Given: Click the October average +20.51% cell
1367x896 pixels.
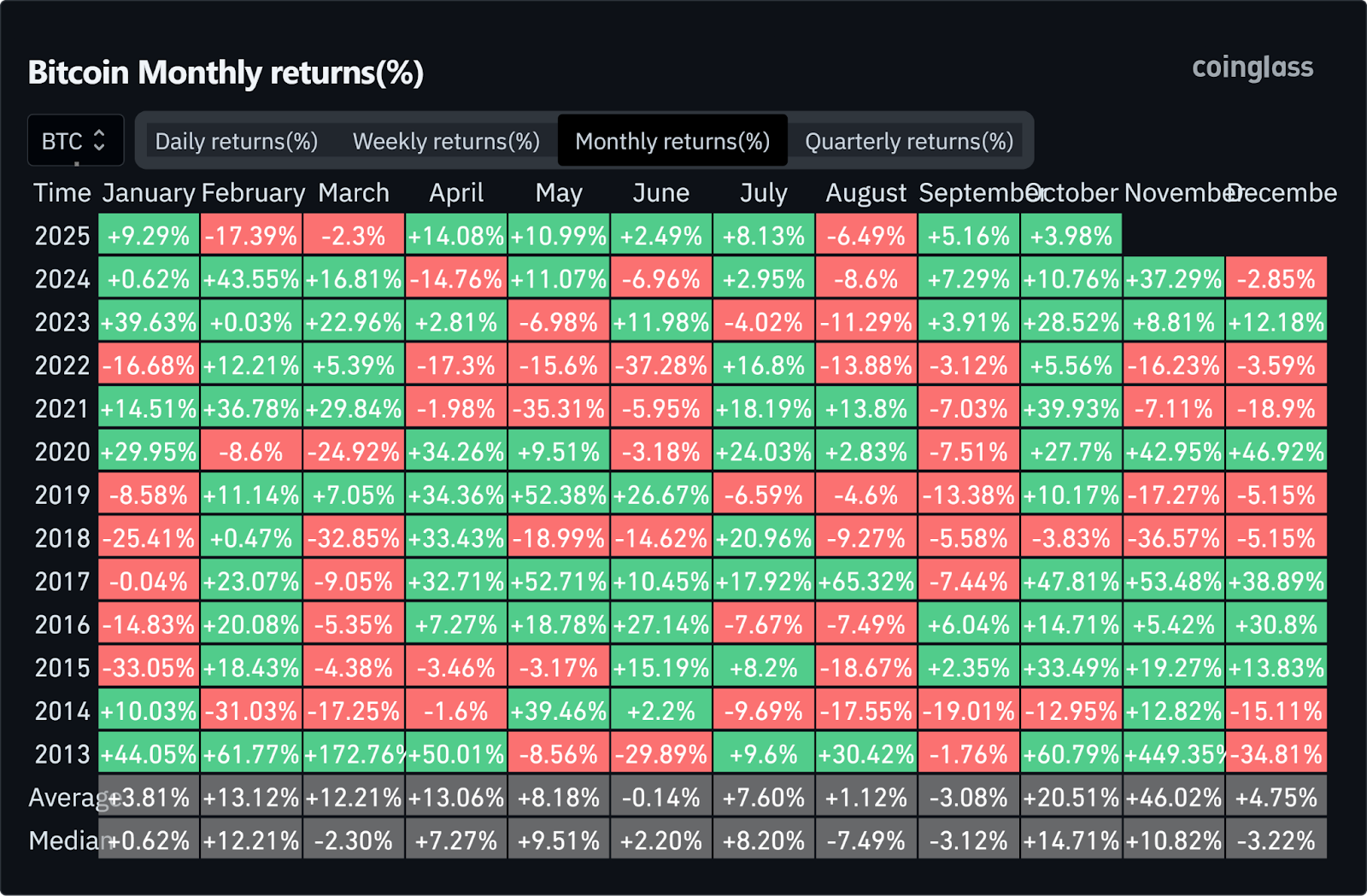Looking at the screenshot, I should (x=1071, y=798).
